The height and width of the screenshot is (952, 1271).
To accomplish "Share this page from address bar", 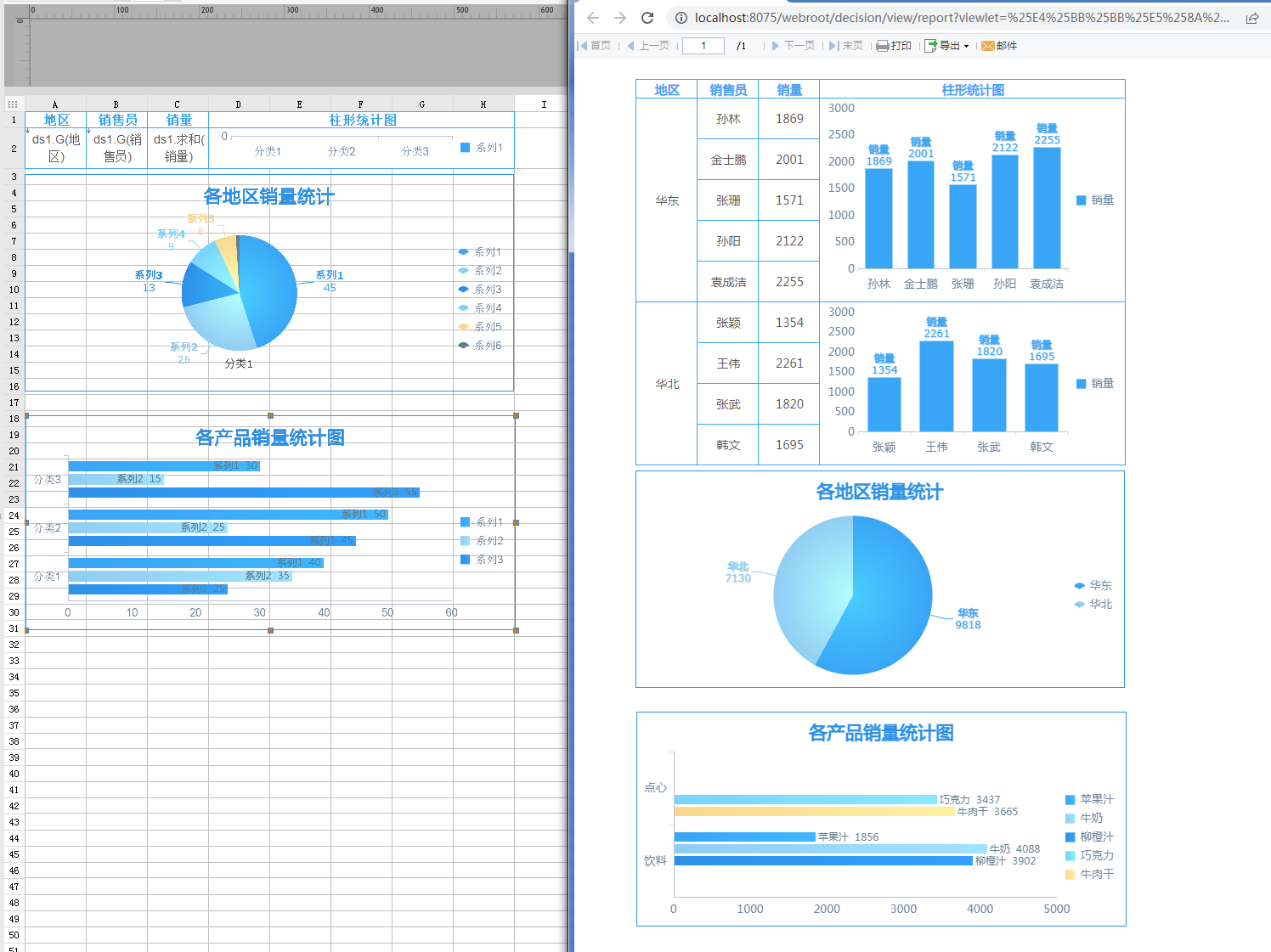I will coord(1252,18).
